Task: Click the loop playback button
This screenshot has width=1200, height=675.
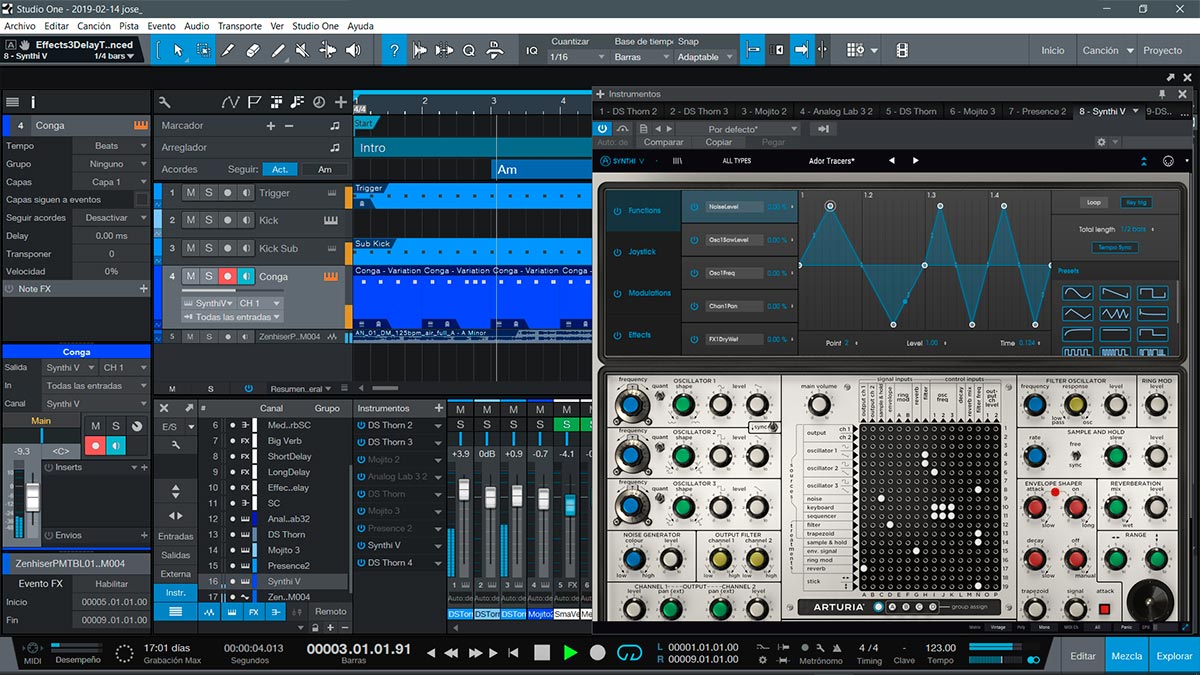Action: [629, 652]
